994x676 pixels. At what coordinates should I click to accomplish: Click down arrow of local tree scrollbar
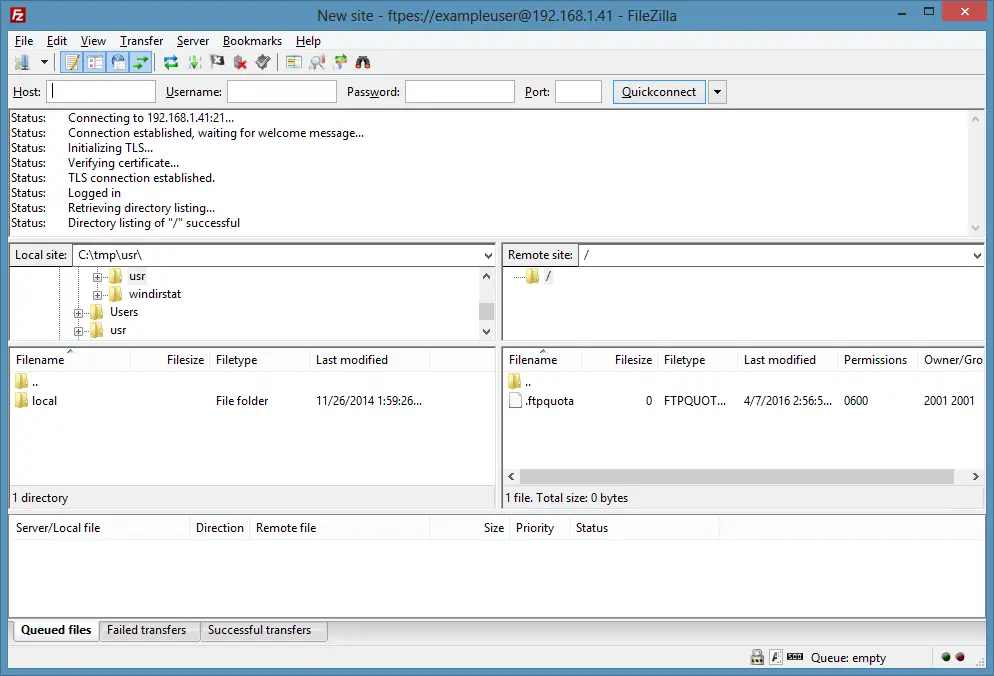(x=486, y=331)
